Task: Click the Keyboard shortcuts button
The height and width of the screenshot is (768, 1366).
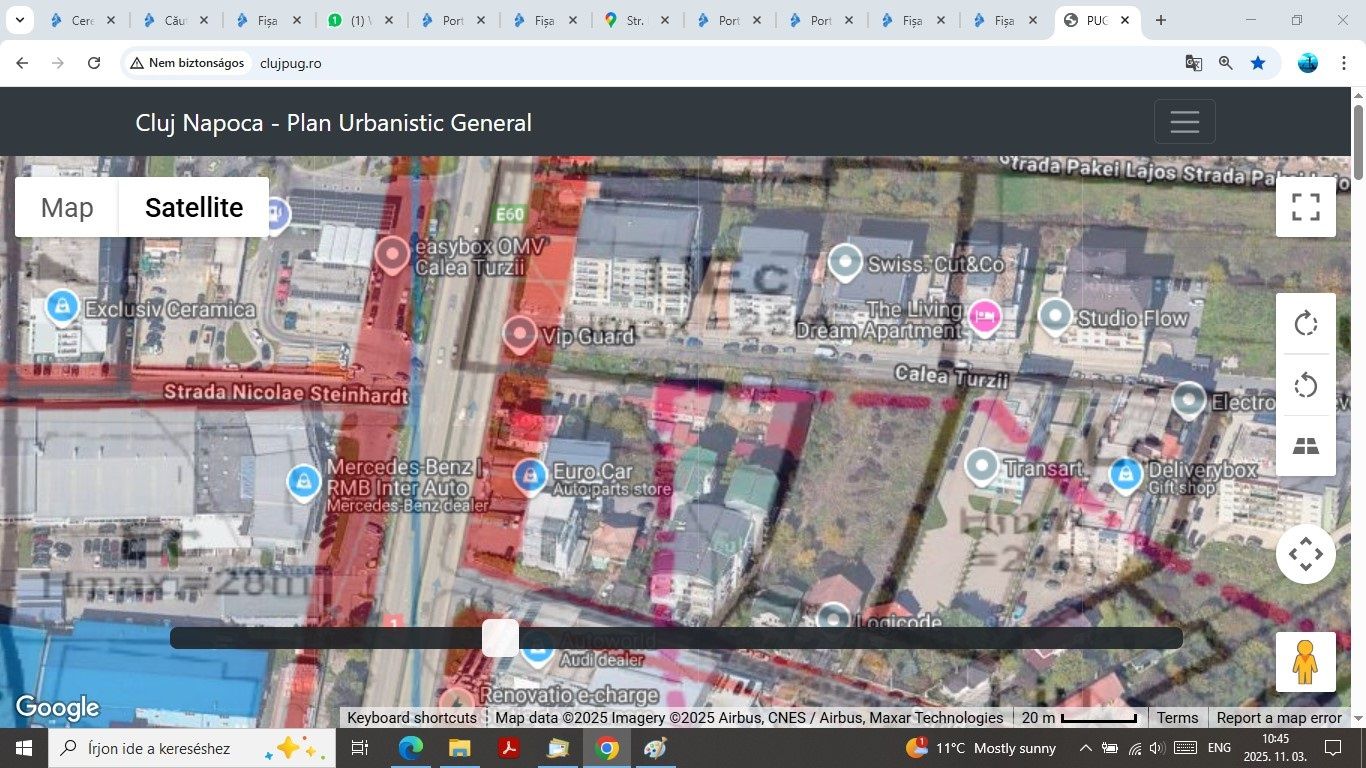Action: [x=412, y=718]
